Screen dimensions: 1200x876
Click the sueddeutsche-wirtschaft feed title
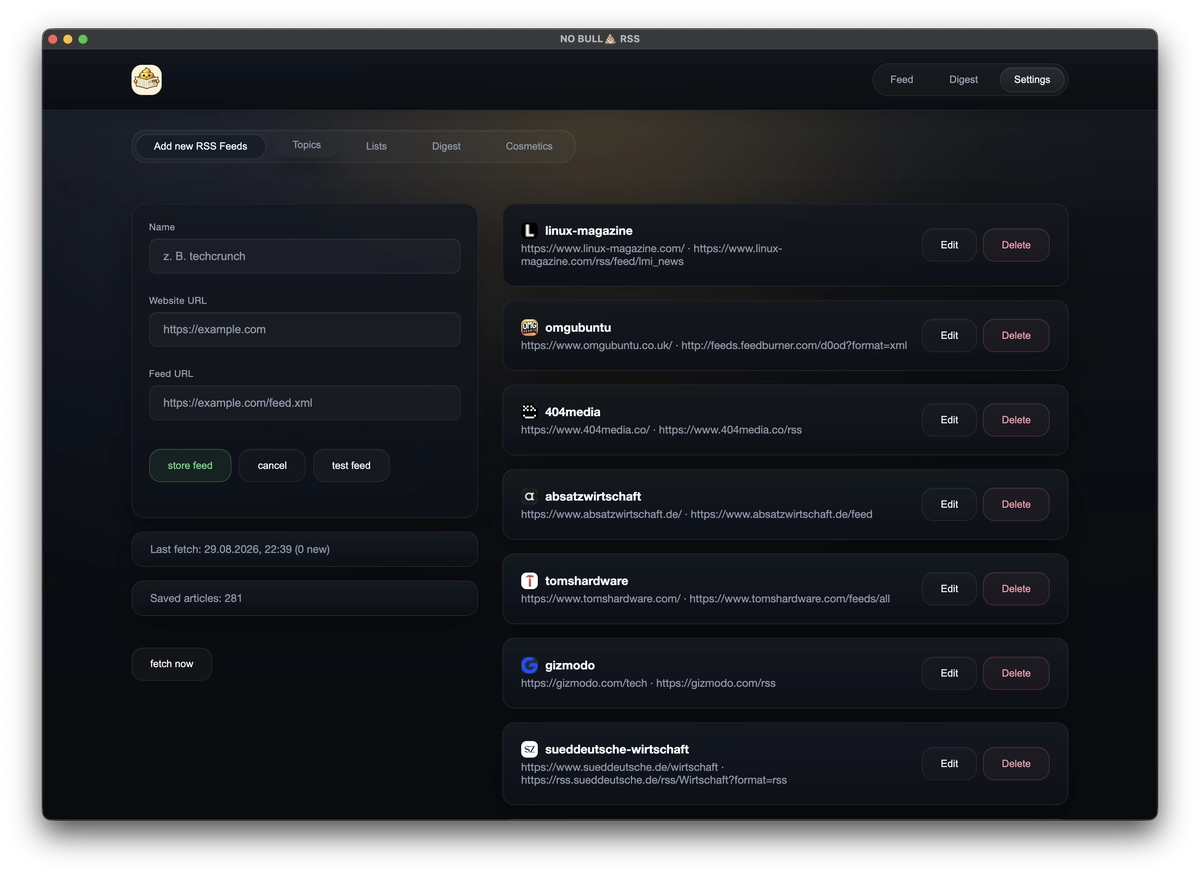617,749
